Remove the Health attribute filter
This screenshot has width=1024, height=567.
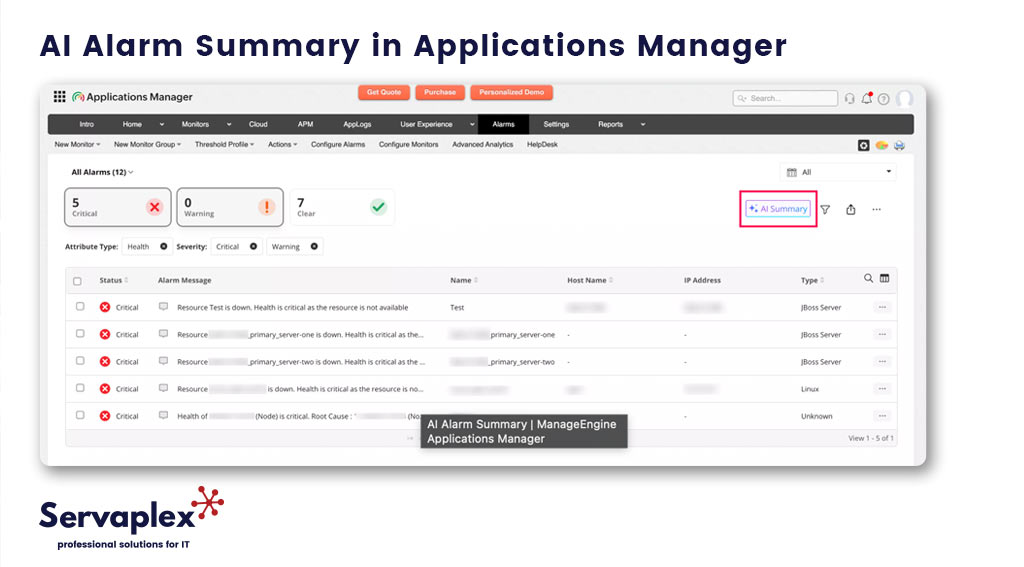click(164, 246)
